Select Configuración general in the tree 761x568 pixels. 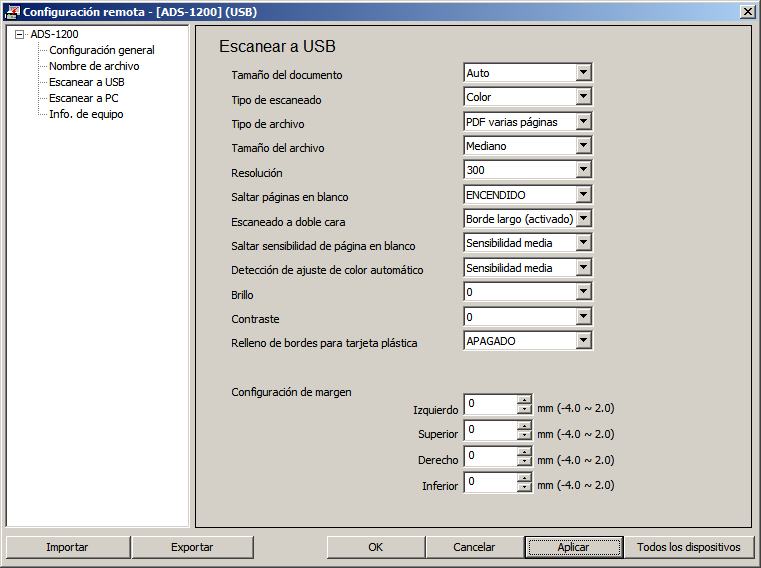pyautogui.click(x=101, y=50)
